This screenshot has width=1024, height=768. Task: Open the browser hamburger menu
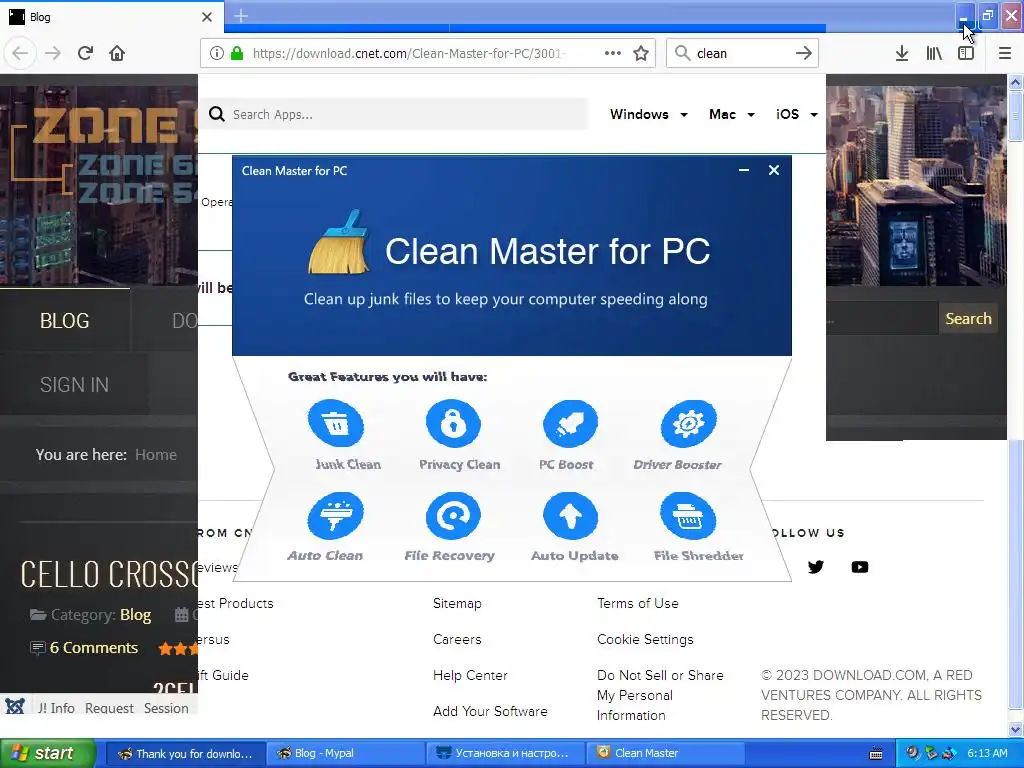(x=1005, y=54)
